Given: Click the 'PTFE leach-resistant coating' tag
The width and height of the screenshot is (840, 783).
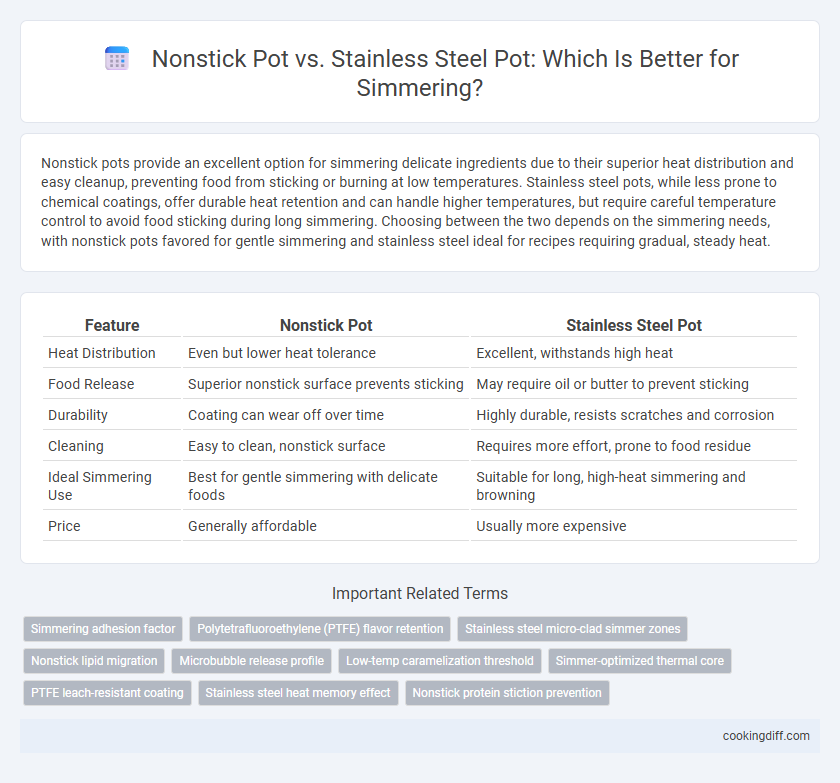Looking at the screenshot, I should click(x=107, y=693).
